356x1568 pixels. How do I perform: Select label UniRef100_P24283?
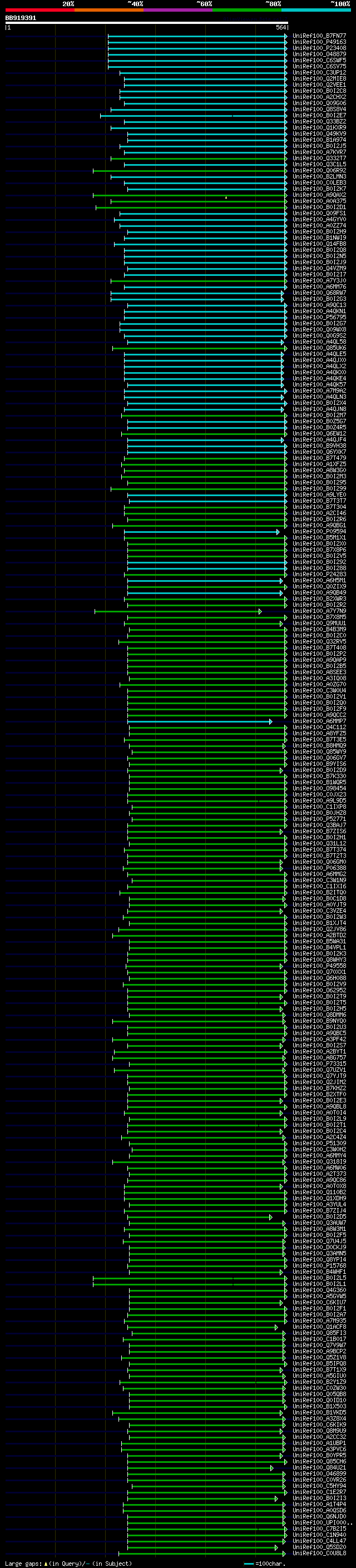319,575
